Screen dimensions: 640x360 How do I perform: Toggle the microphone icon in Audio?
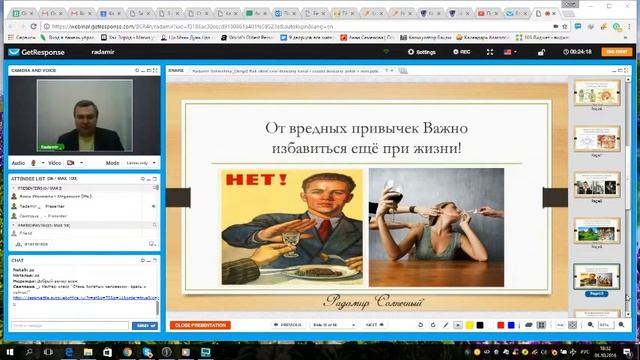[x=33, y=163]
